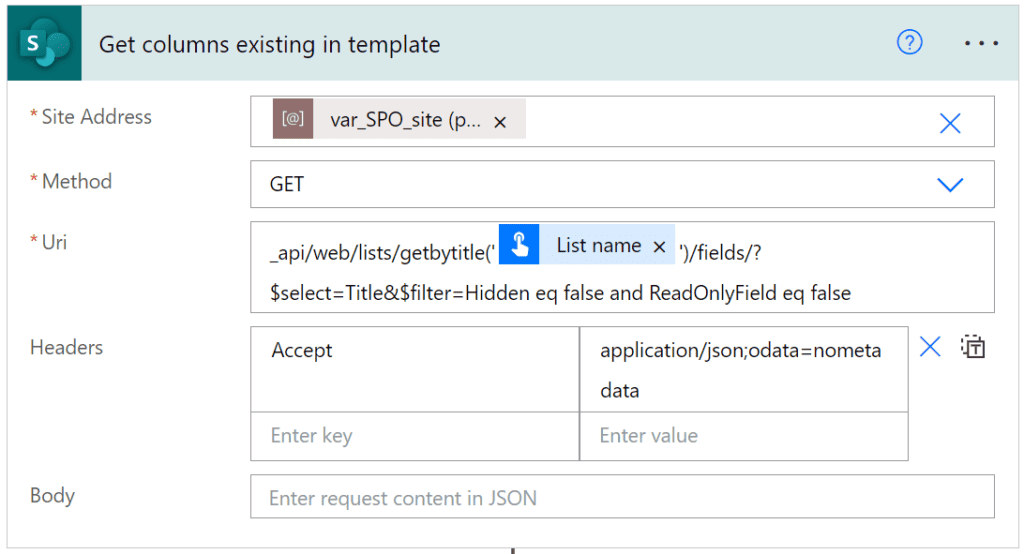Click the Body request content field
1024x554 pixels.
(x=621, y=497)
